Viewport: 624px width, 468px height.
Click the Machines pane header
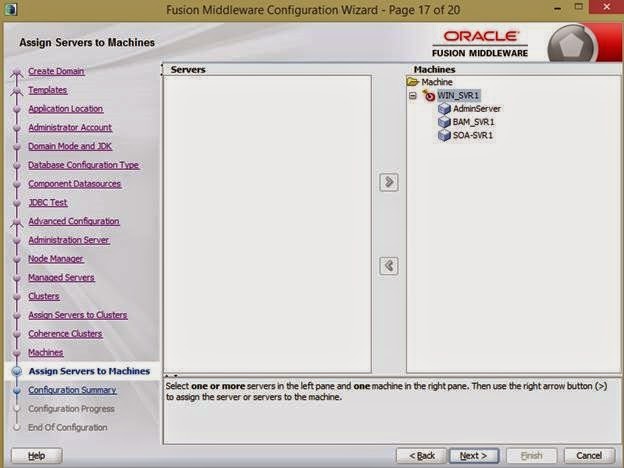(x=434, y=69)
